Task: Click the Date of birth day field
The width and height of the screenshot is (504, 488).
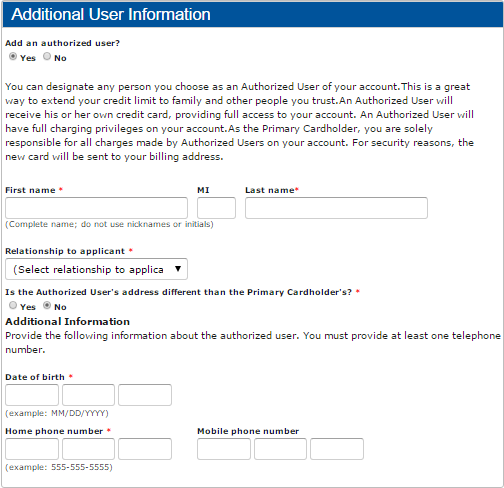Action: (88, 395)
